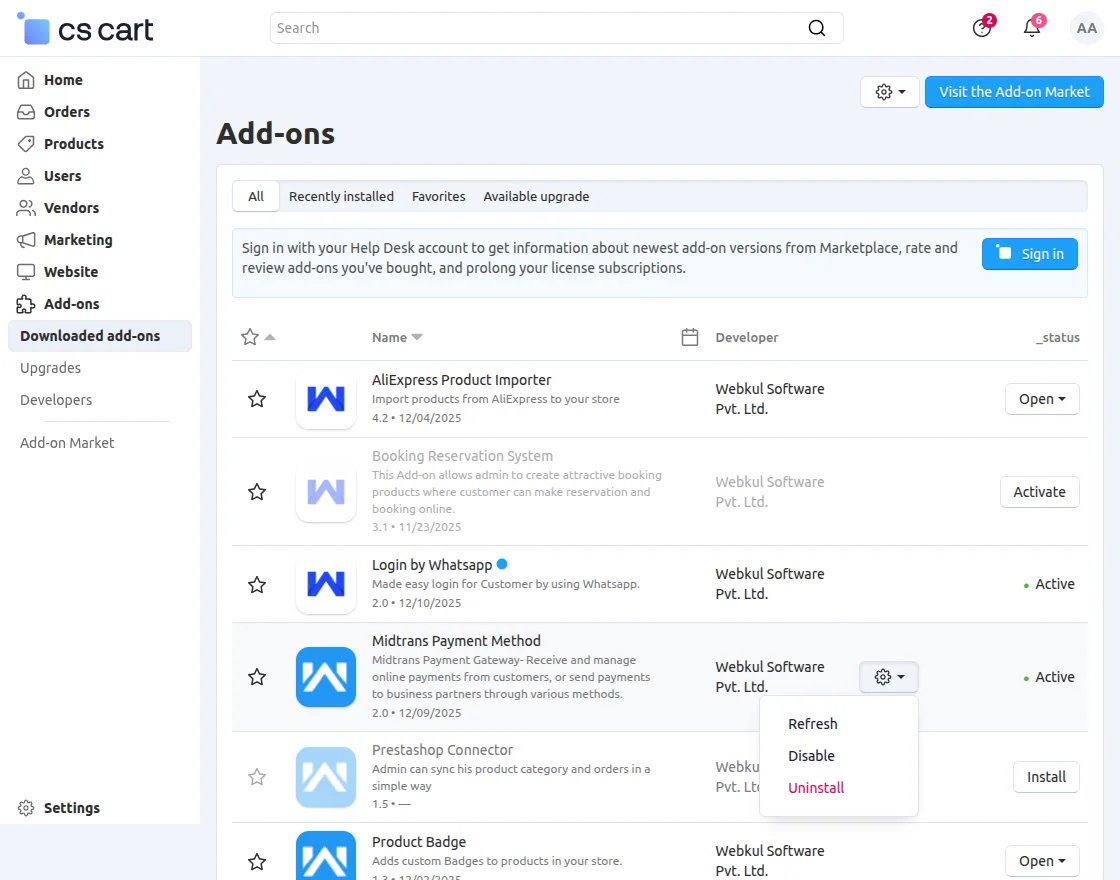Open the AA user avatar menu
The height and width of the screenshot is (880, 1120).
1086,28
